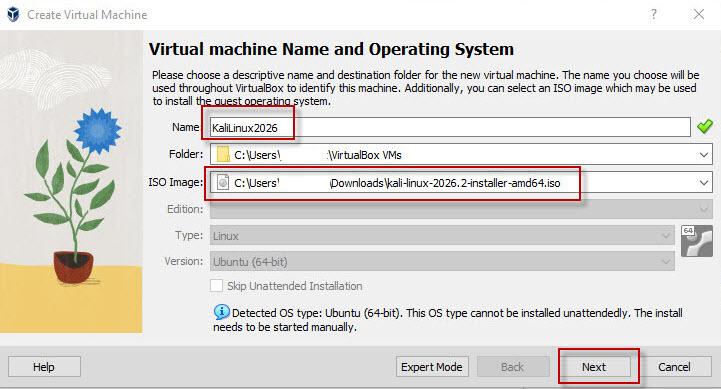Click the yellow folder icon in Folder field
Image resolution: width=721 pixels, height=389 pixels.
pos(223,154)
